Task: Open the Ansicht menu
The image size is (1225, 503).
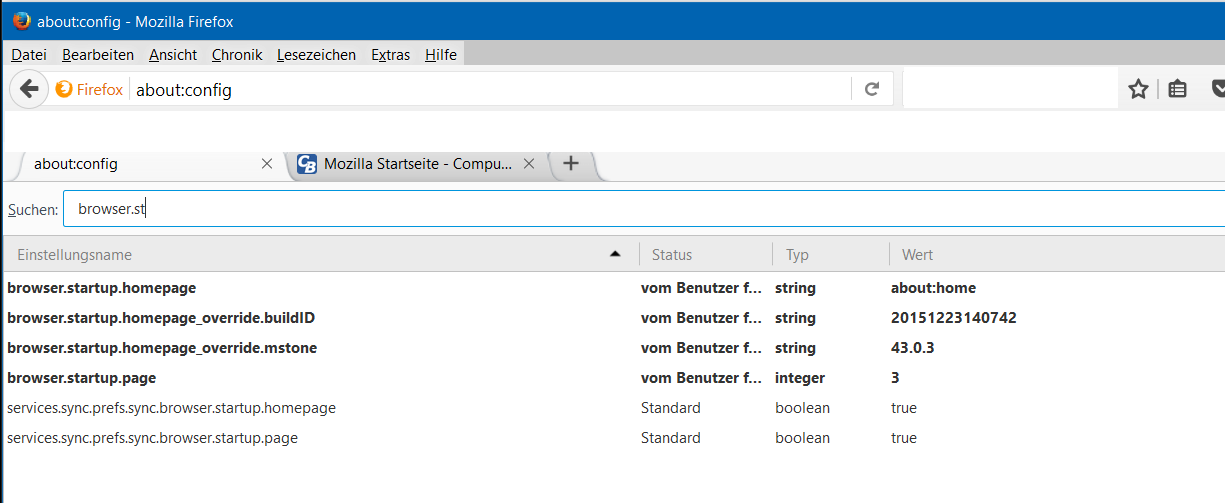Action: tap(173, 55)
